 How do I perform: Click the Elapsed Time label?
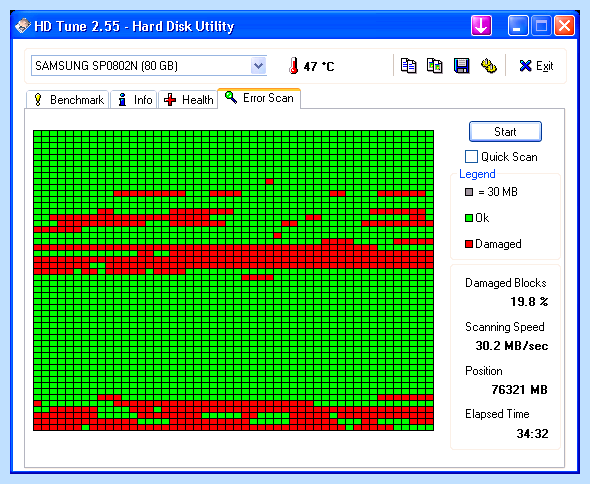(x=497, y=414)
